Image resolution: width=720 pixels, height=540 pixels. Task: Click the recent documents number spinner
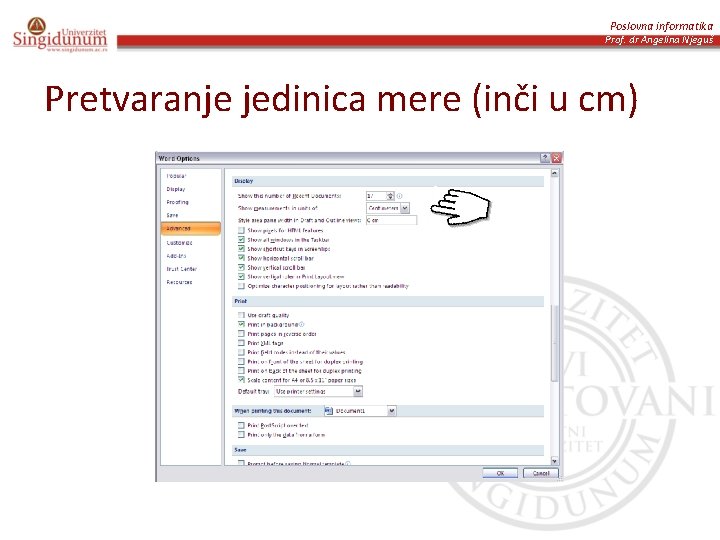(390, 196)
